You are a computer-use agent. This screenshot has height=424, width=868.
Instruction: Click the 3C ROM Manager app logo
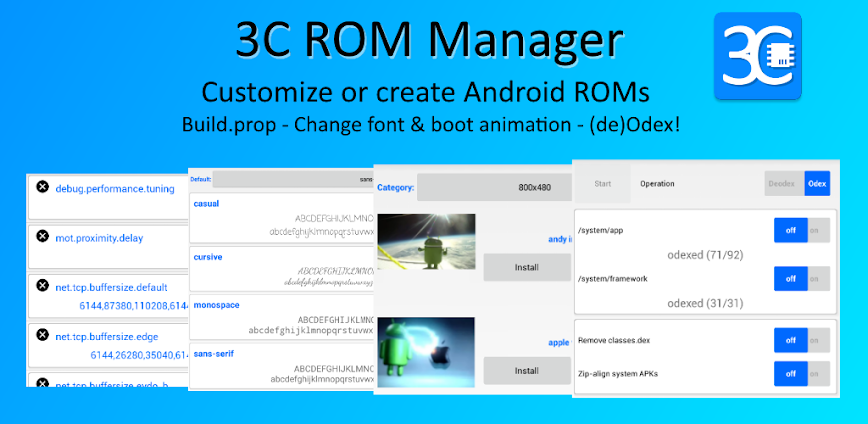tap(757, 55)
